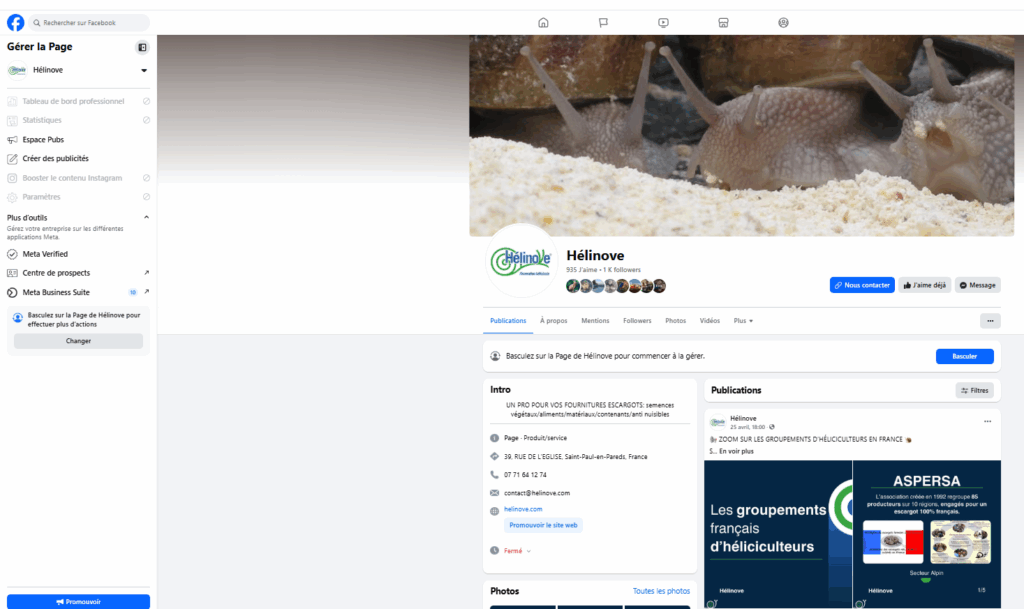Click the Espace Pubs megaphone icon
The width and height of the screenshot is (1024, 609).
(x=12, y=140)
